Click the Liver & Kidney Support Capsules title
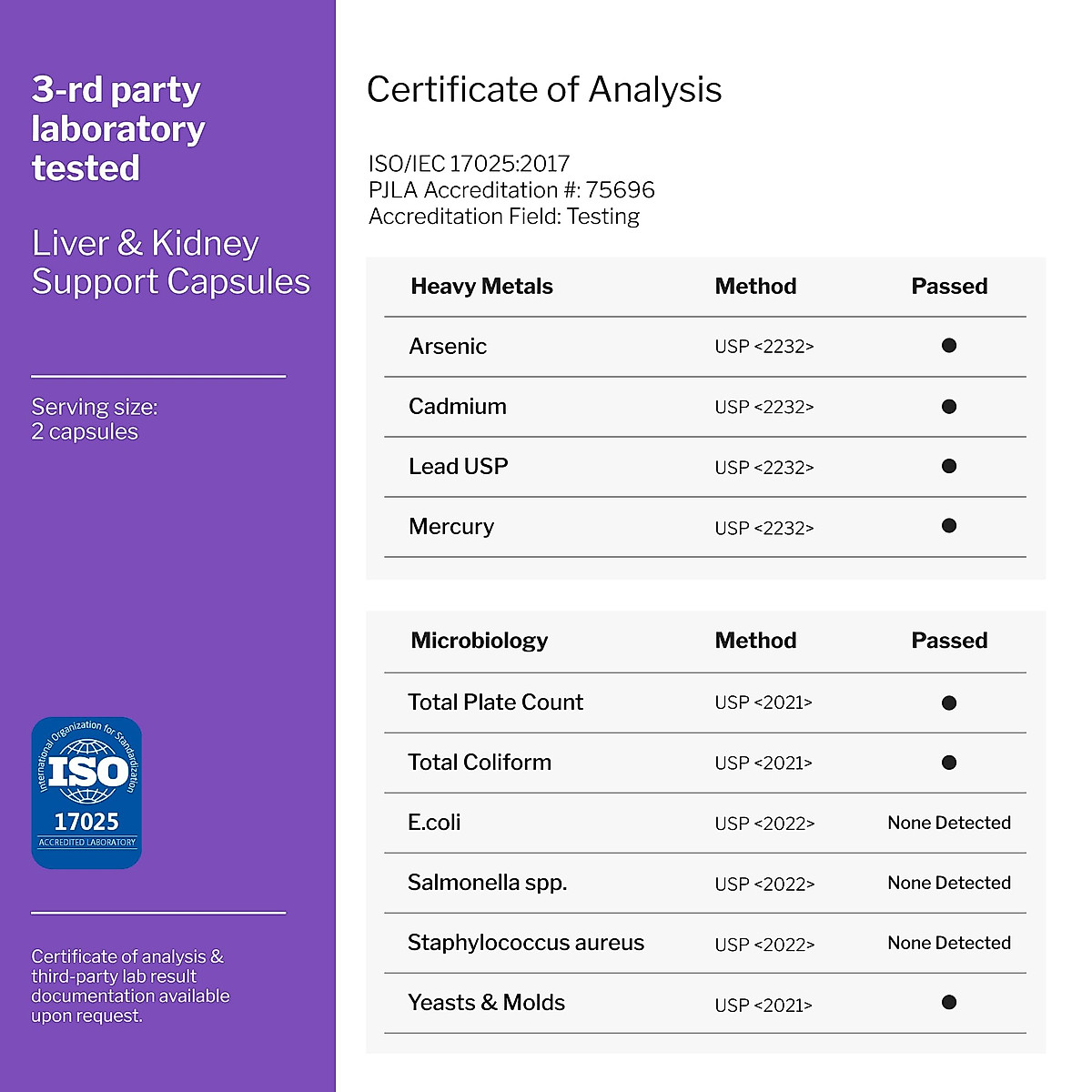Viewport: 1092px width, 1092px height. coord(171,262)
